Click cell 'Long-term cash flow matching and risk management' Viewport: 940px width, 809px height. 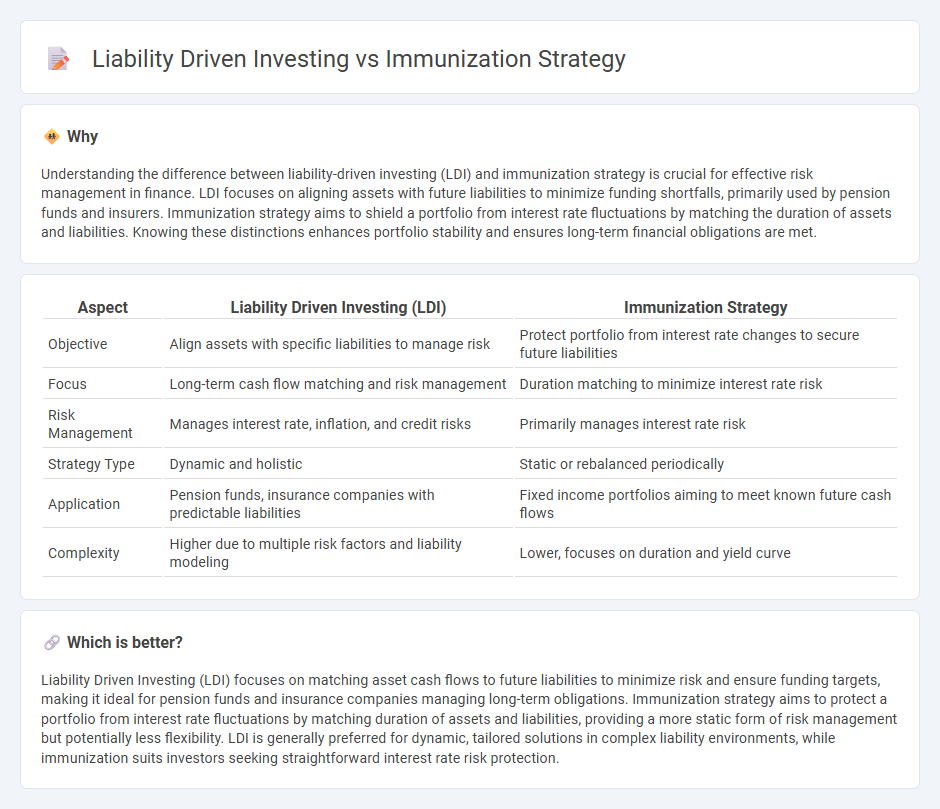click(x=338, y=384)
